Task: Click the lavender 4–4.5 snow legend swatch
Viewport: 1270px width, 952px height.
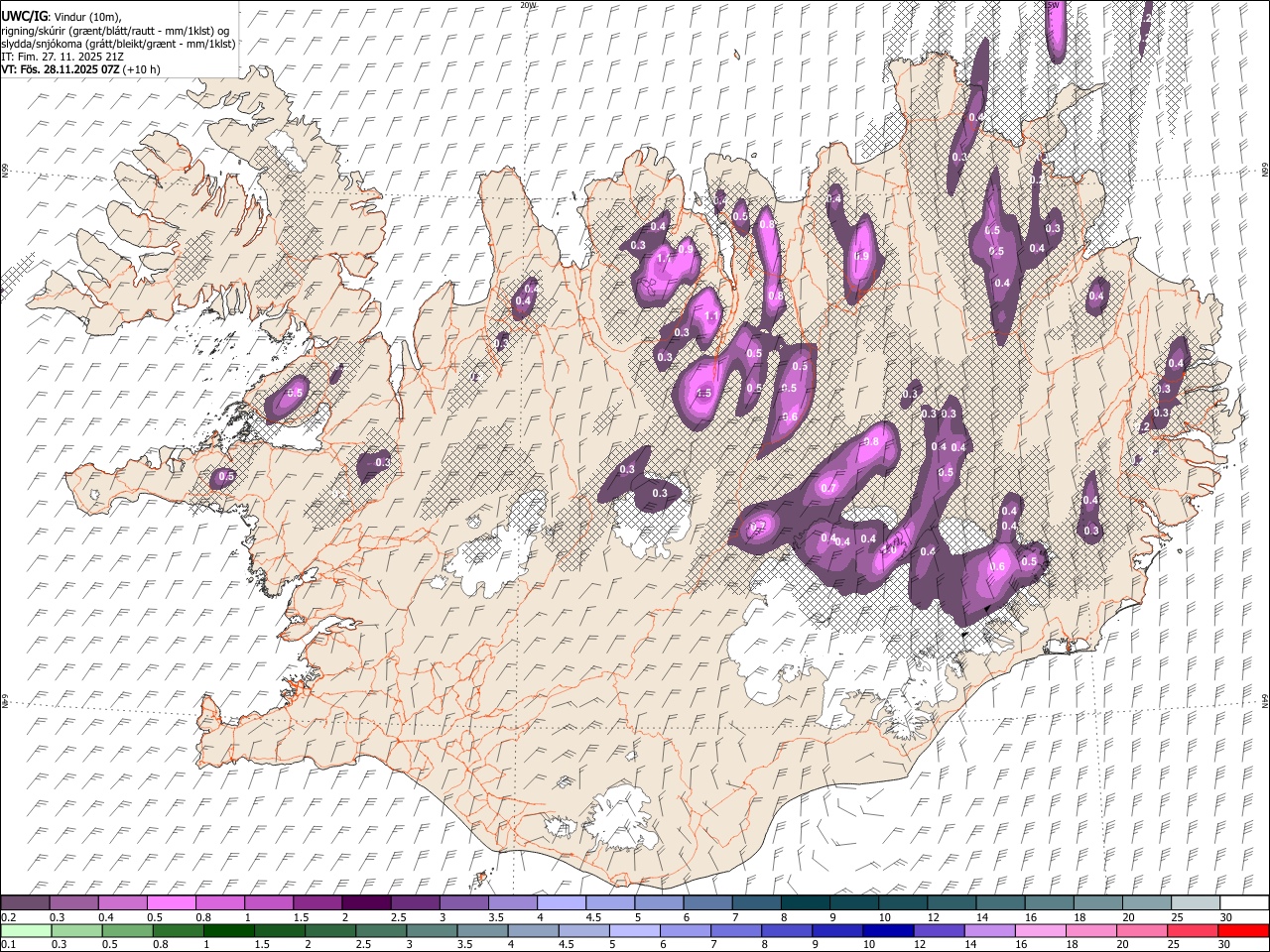Action: pyautogui.click(x=562, y=903)
